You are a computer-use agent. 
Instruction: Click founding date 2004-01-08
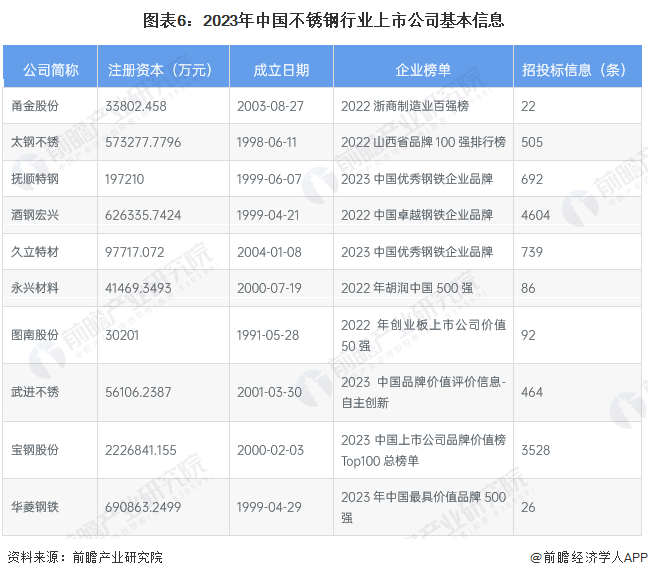269,252
